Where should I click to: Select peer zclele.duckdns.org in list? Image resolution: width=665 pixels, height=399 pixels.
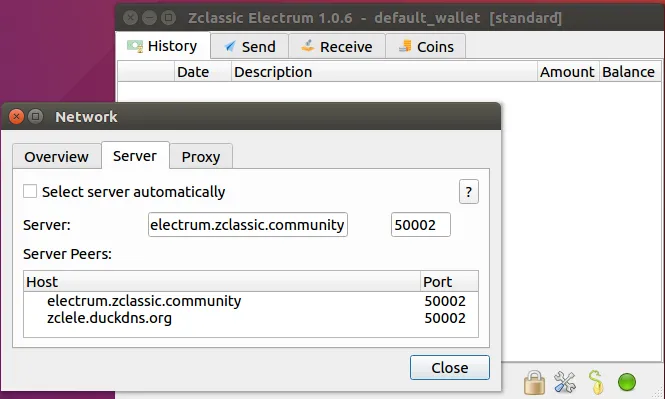click(109, 318)
